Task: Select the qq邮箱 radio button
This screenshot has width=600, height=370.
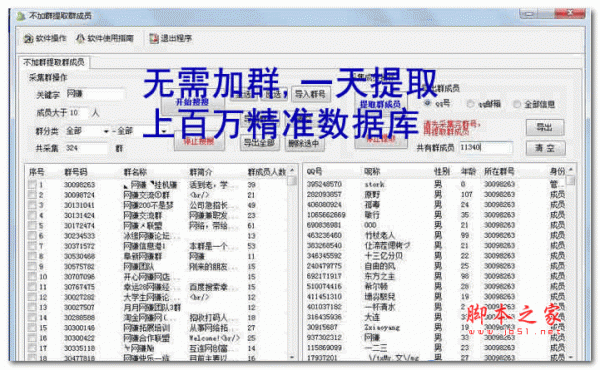Action: [470, 104]
